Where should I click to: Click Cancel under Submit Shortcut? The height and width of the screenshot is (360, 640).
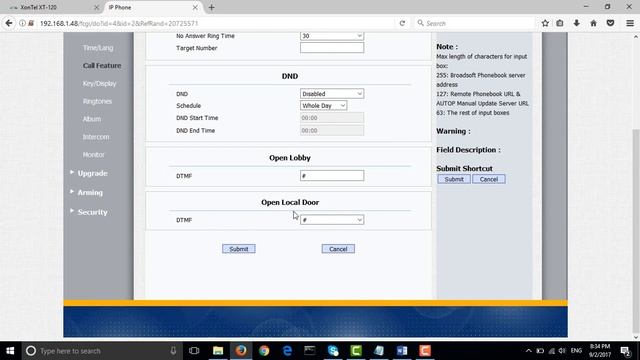[x=489, y=179]
